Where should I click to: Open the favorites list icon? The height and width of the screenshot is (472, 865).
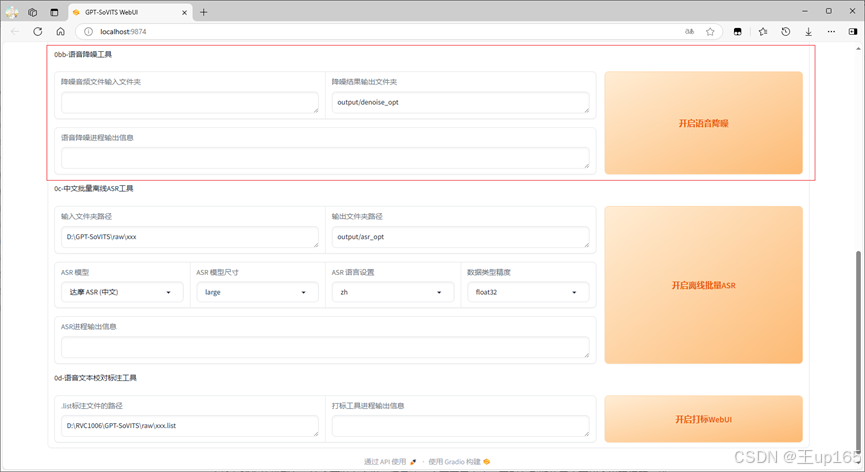pos(763,31)
